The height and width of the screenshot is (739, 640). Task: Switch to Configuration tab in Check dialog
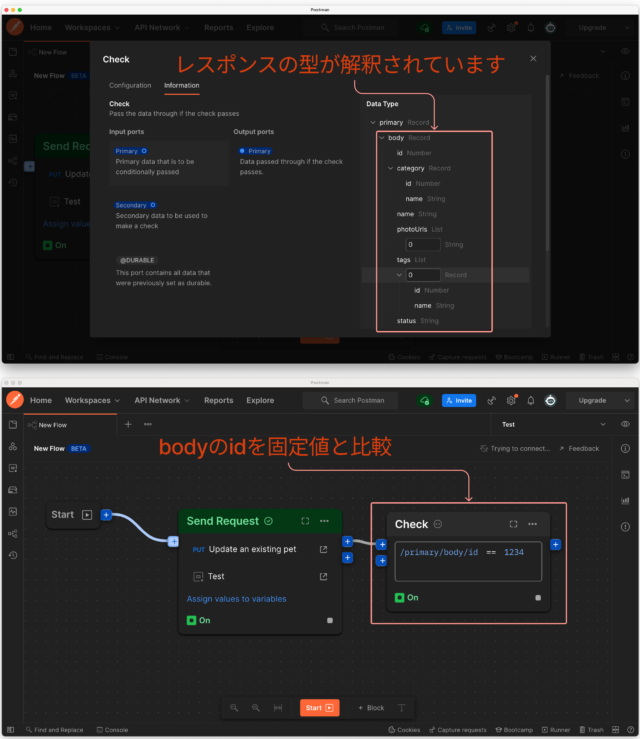pos(130,85)
